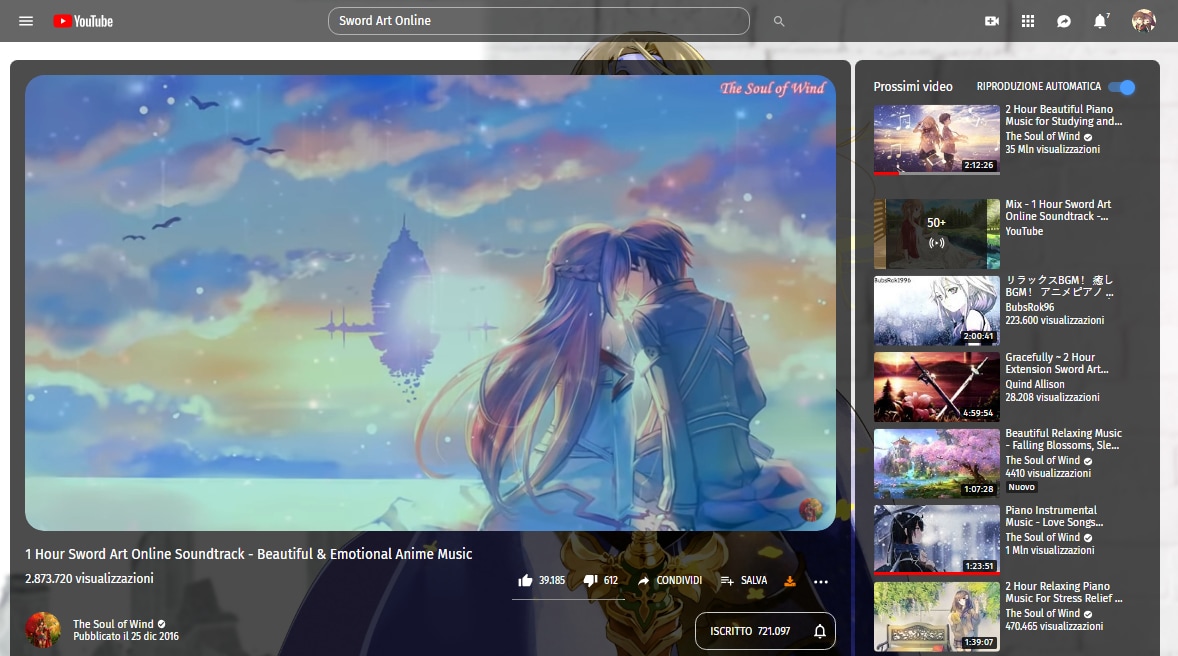
Task: Toggle subscription notification bell
Action: point(820,631)
